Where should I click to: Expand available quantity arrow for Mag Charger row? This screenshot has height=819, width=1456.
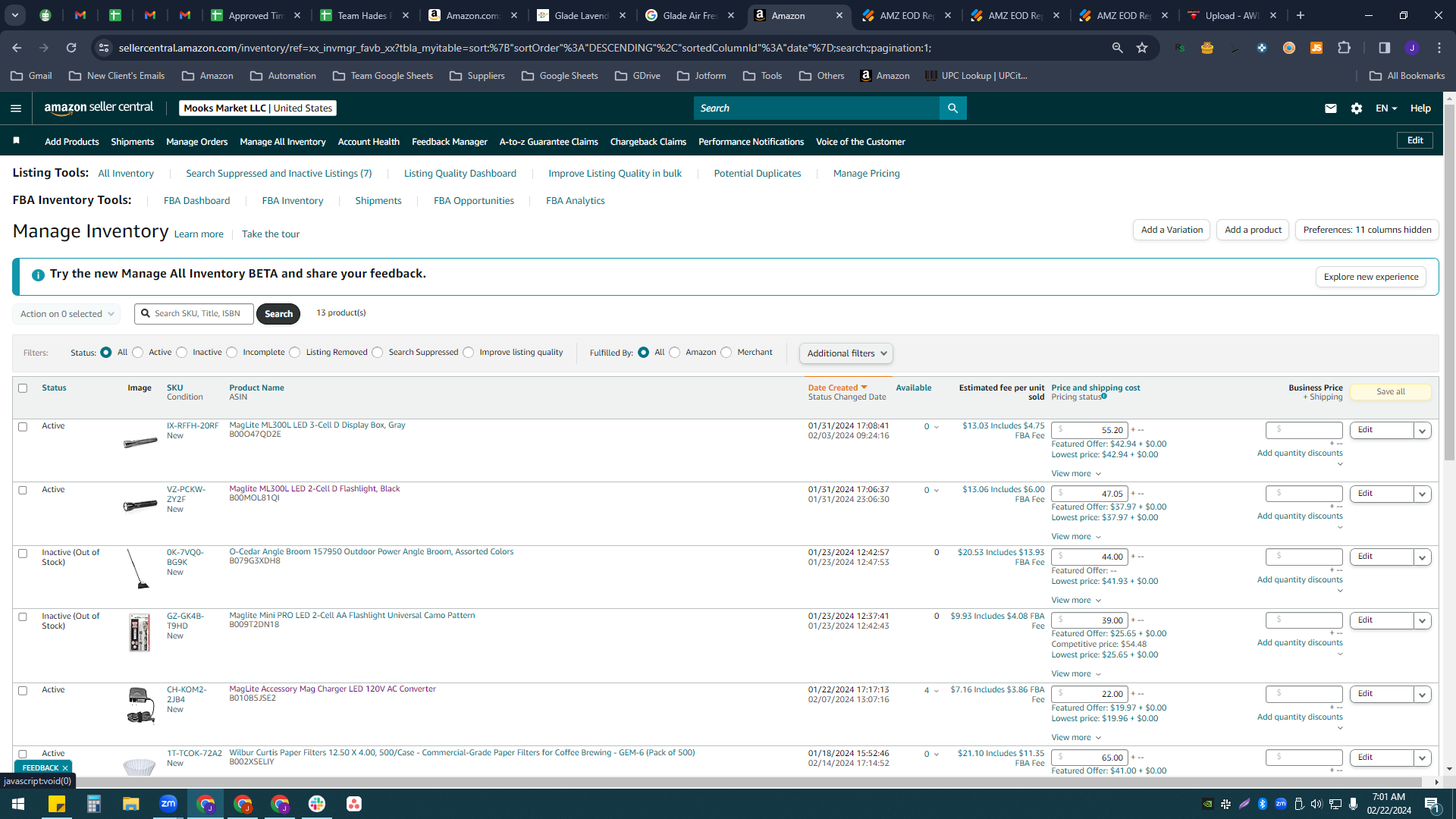click(x=937, y=691)
